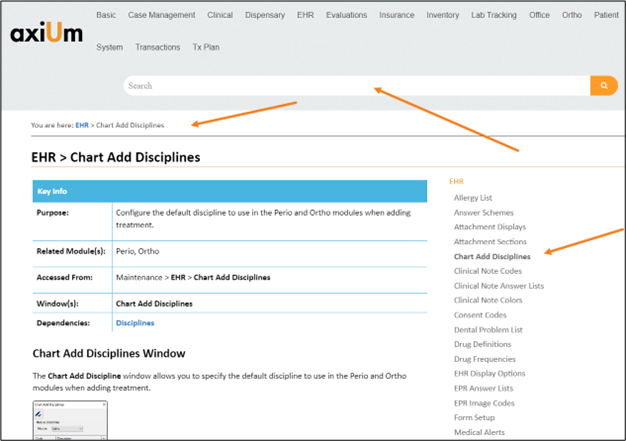This screenshot has height=441, width=626.
Task: Select Chart Add Disciplines in the sidebar
Action: pos(492,256)
